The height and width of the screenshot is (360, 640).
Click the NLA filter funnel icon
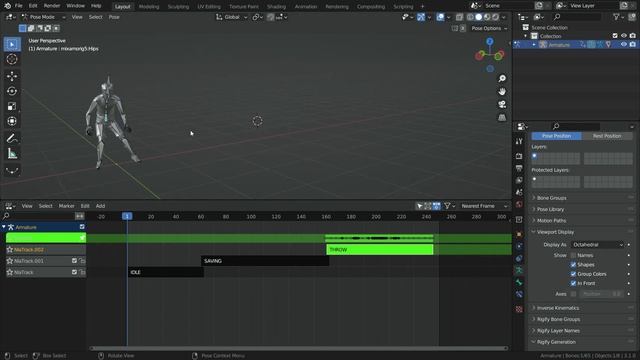pos(447,206)
